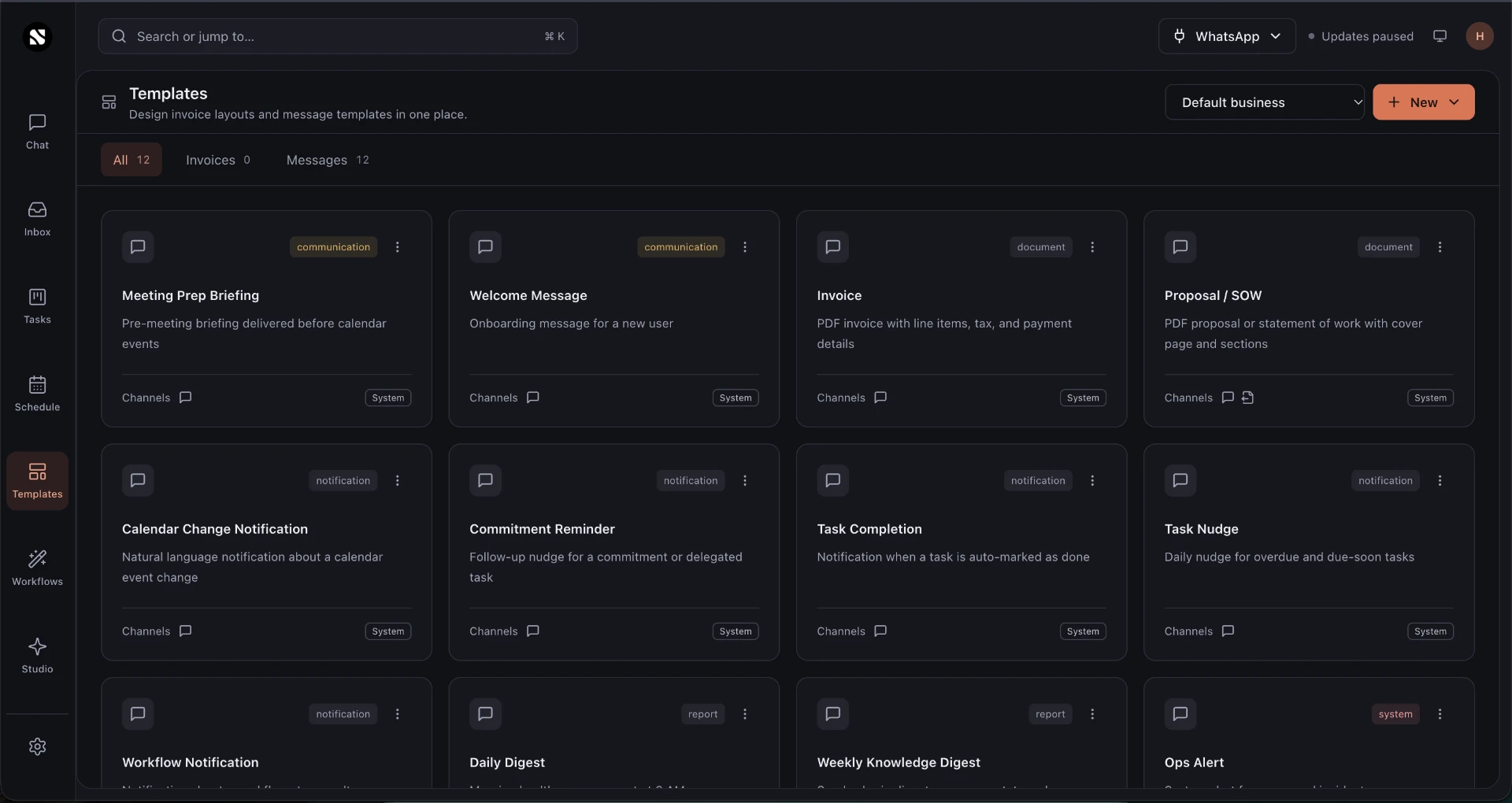
Task: Open more options for Workflow Notification
Action: [x=398, y=714]
